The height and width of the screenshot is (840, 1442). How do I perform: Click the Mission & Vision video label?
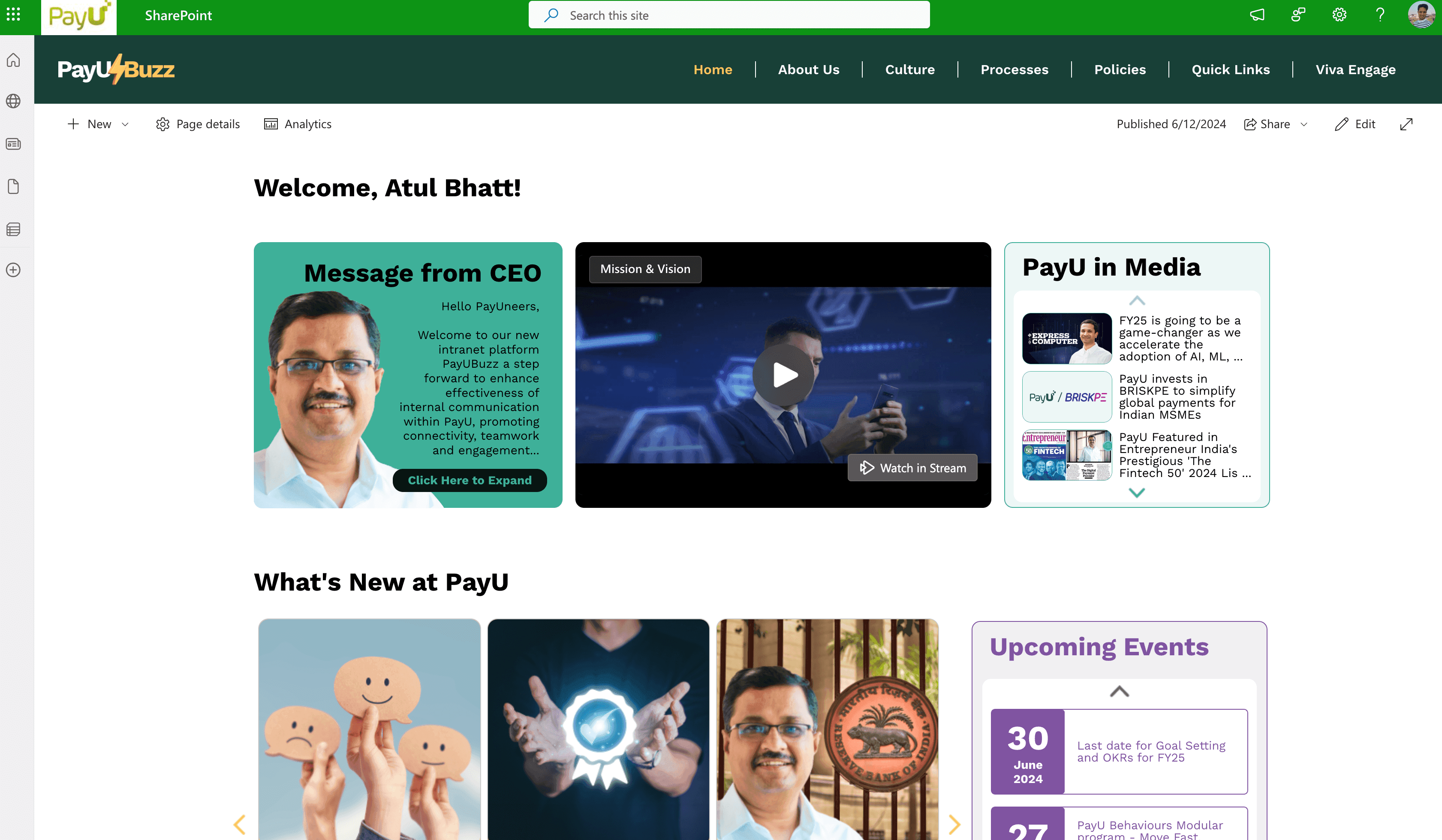coord(645,269)
